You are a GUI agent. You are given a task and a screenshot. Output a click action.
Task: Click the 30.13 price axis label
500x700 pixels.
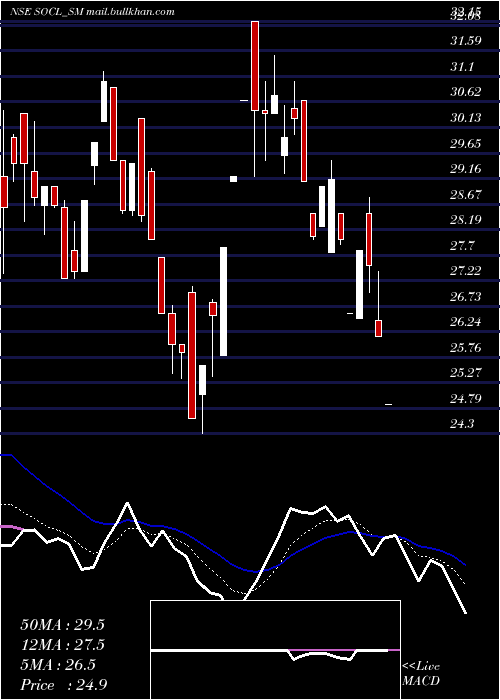466,117
